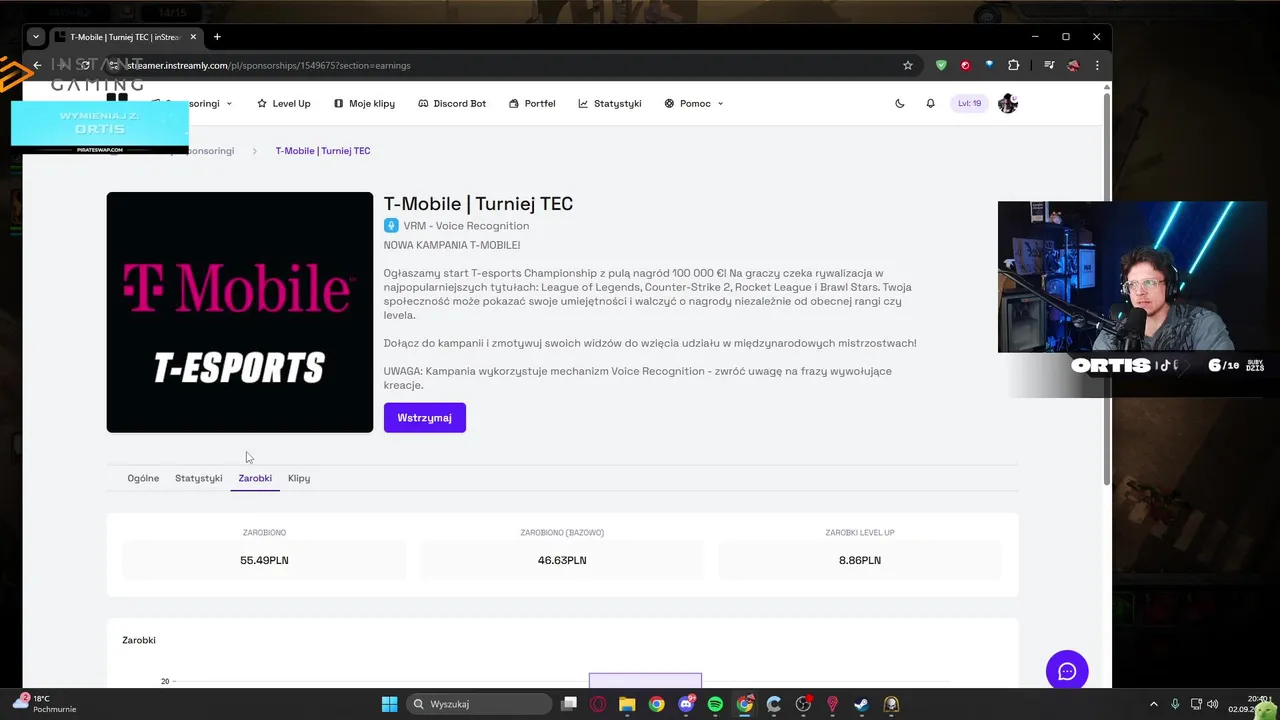This screenshot has height=720, width=1280.
Task: Open notifications bell in site header
Action: tap(930, 103)
